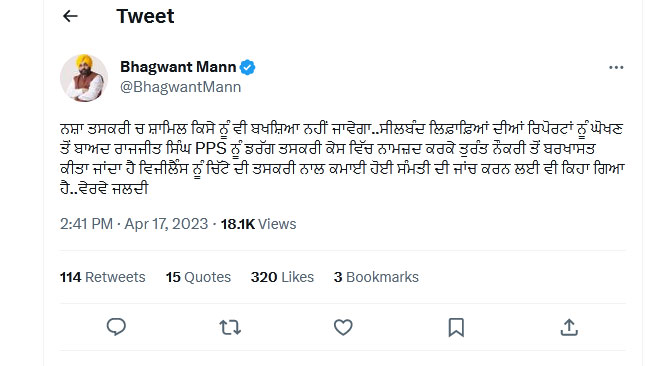The height and width of the screenshot is (366, 662).
Task: View the 15 Quotes list
Action: click(x=198, y=277)
